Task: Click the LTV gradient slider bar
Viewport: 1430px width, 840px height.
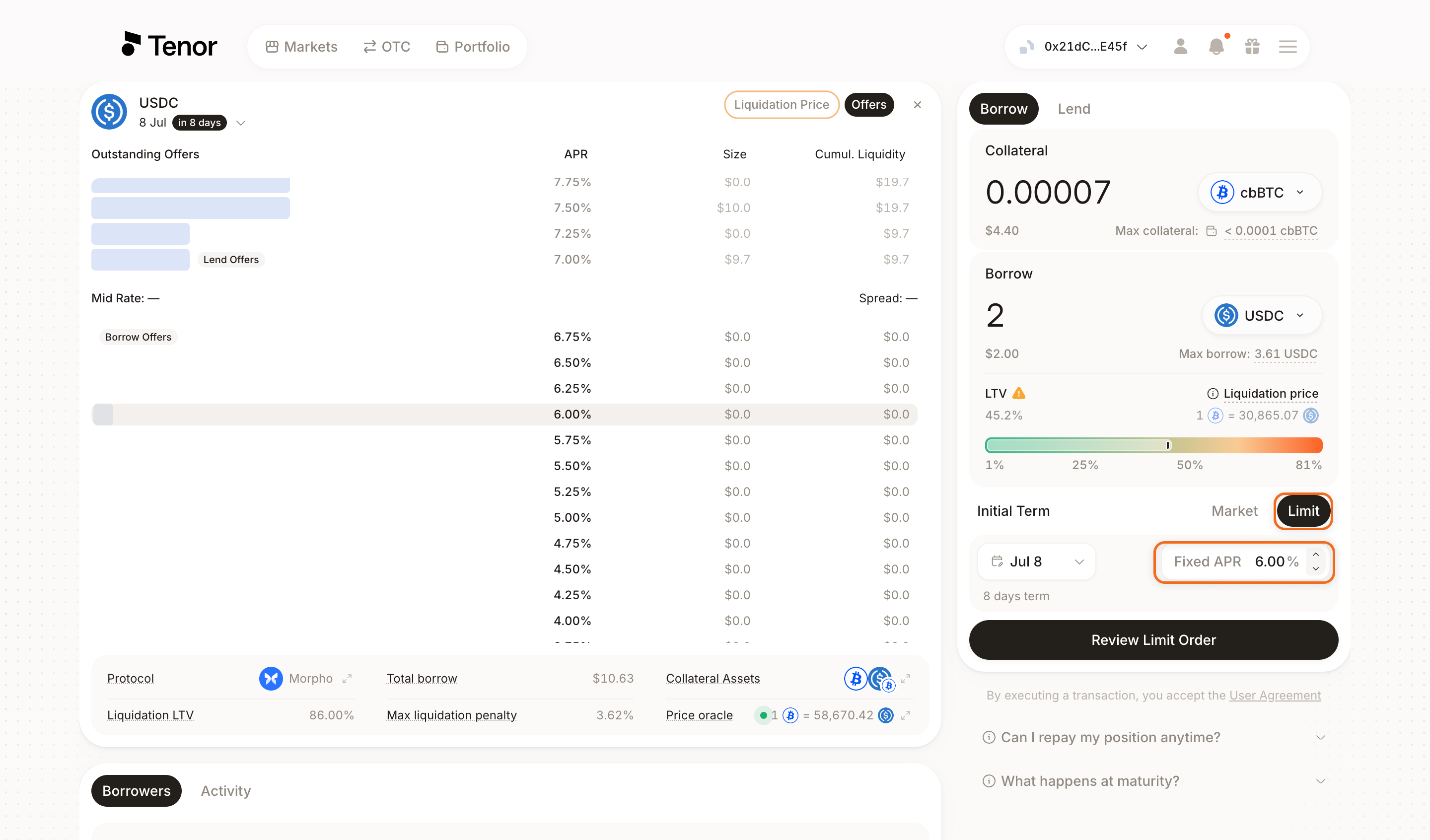Action: point(1153,445)
